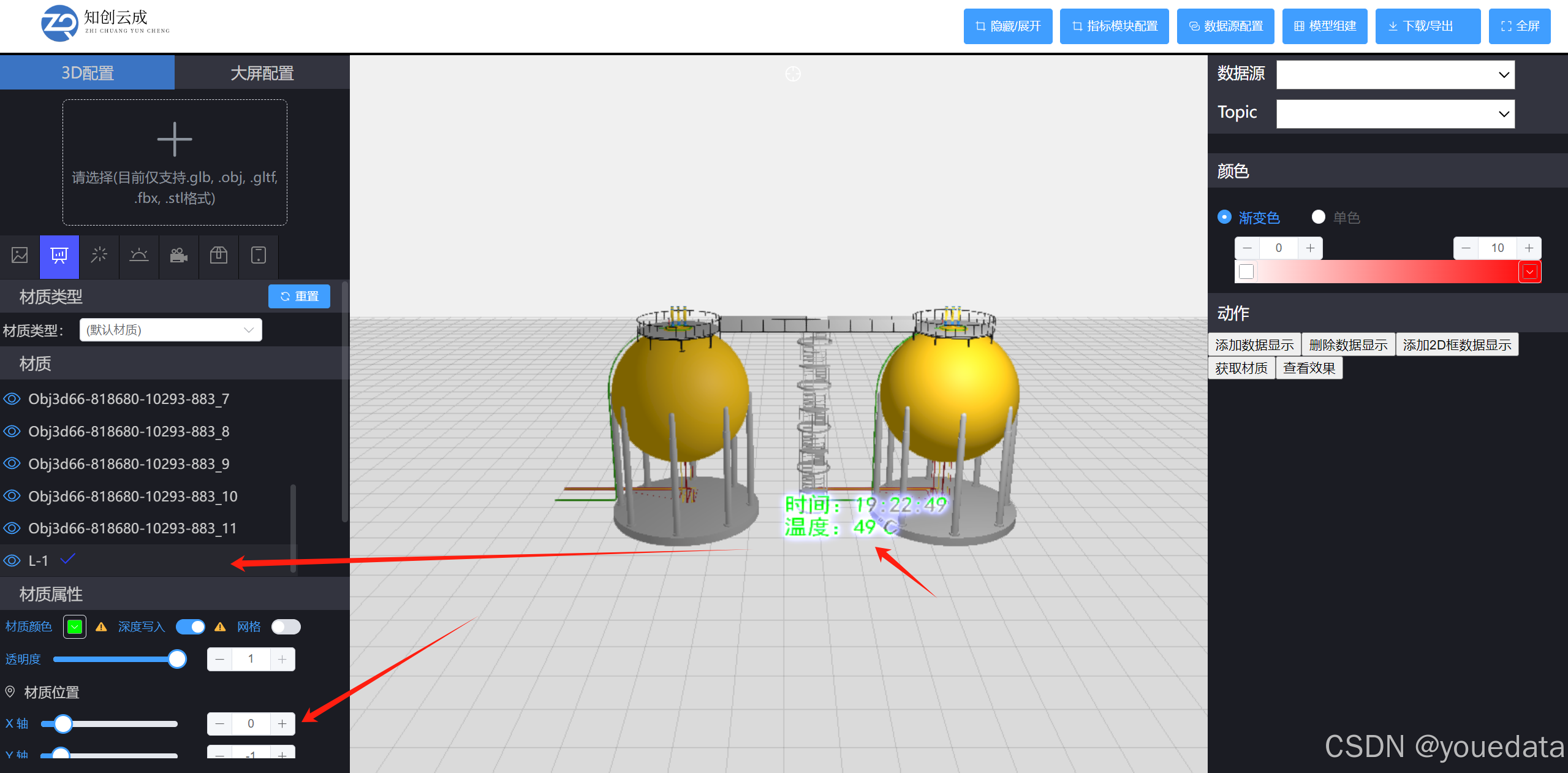
Task: Switch to 大屏配置 tab
Action: coord(262,72)
